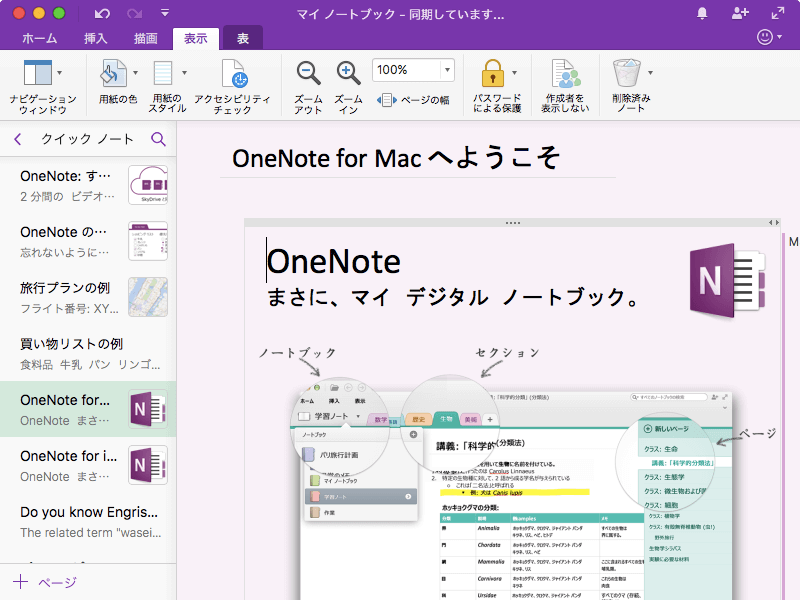Click the 'まさに、マイ デジタル ノートブック。' line
The image size is (800, 600).
453,297
